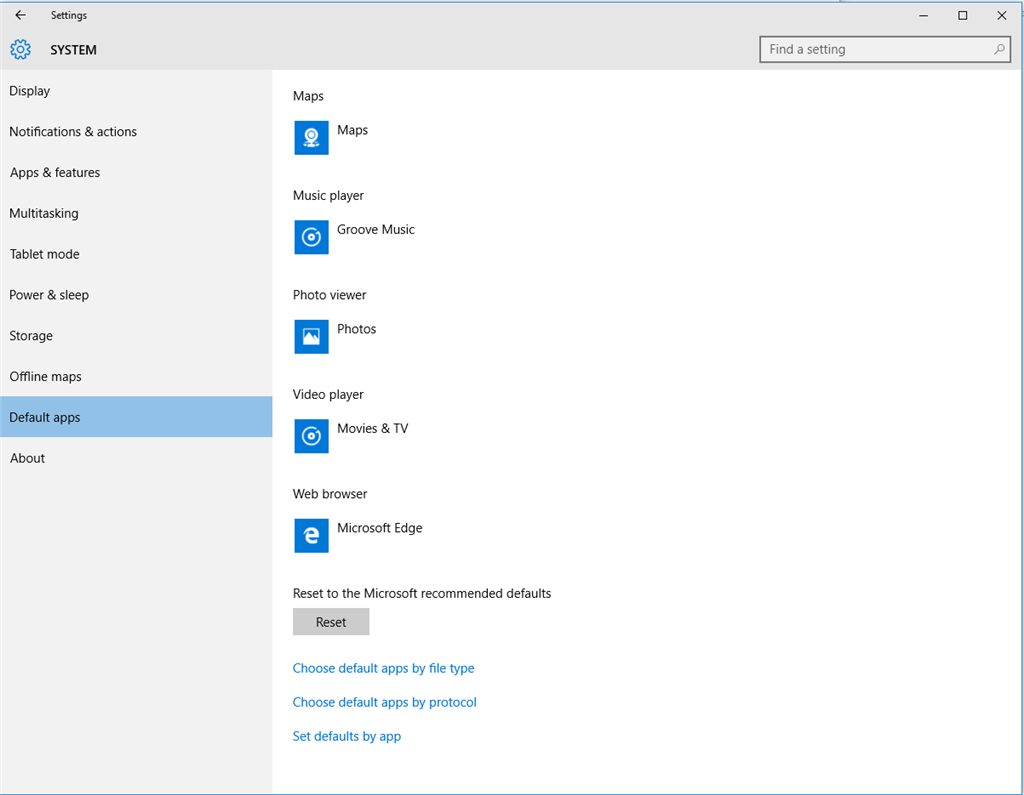Image resolution: width=1024 pixels, height=795 pixels.
Task: Open Choose default apps by protocol
Action: [384, 702]
